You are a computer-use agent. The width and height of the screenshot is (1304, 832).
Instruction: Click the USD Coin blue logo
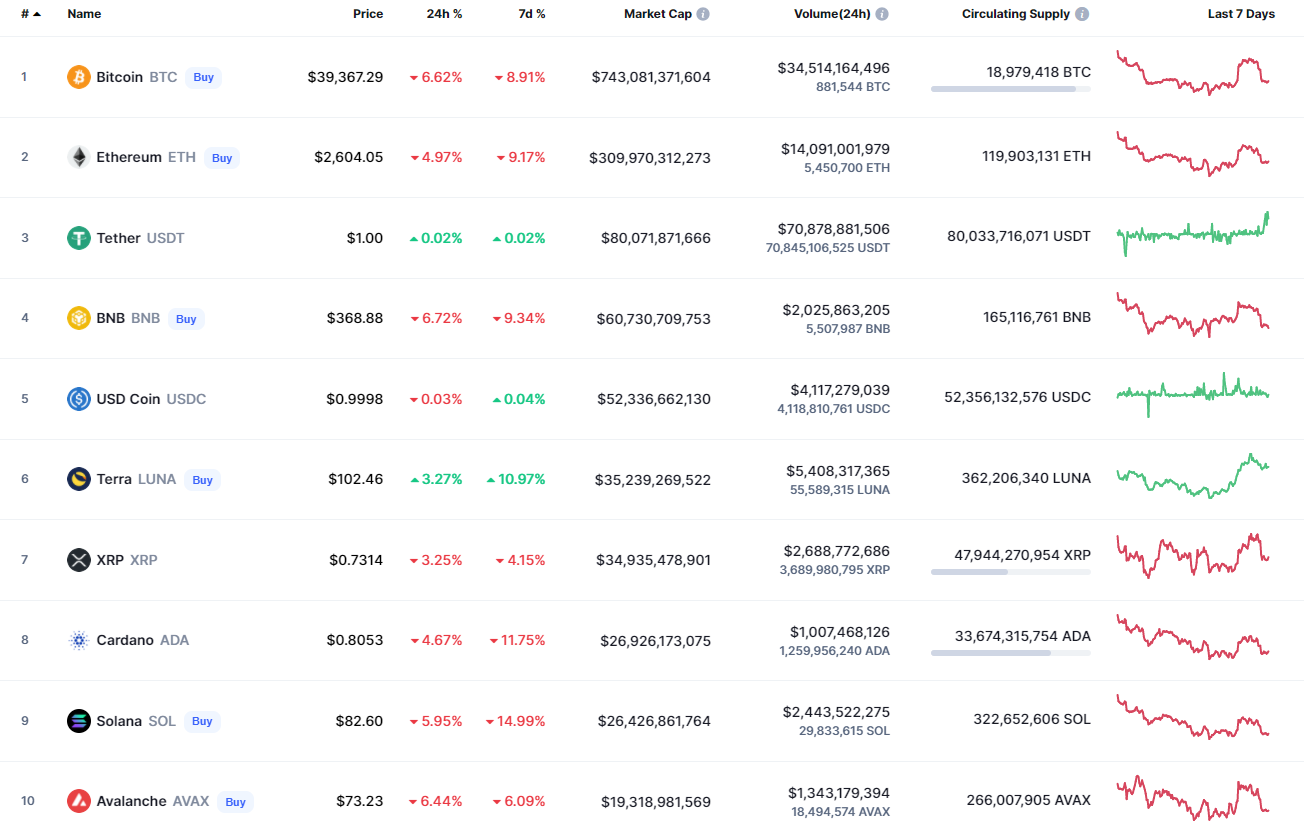tap(79, 399)
